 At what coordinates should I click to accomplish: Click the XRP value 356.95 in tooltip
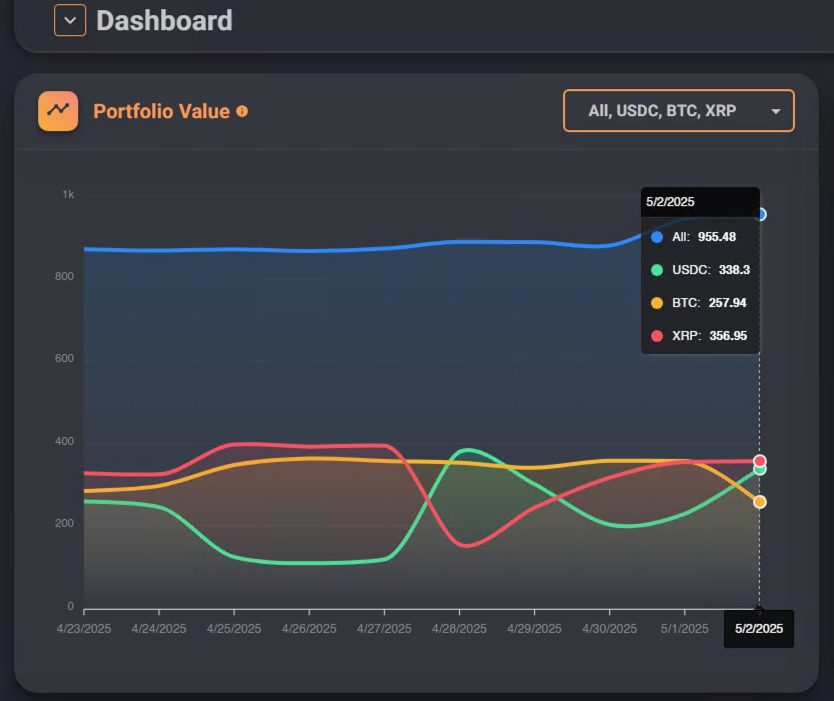point(728,336)
